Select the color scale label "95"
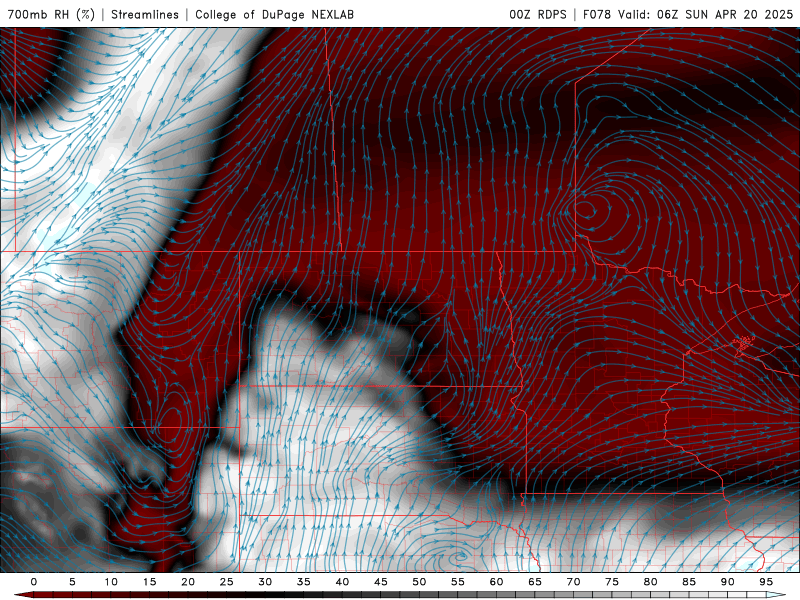800x600 pixels. pos(766,582)
